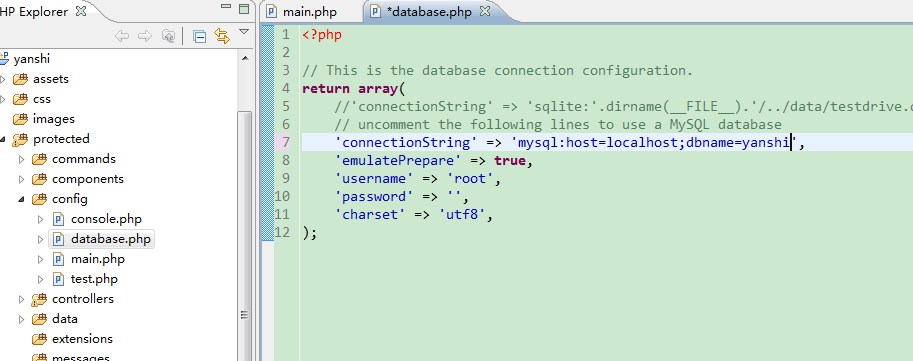Switch to the main.php editor tab
Image resolution: width=913 pixels, height=361 pixels.
(310, 12)
